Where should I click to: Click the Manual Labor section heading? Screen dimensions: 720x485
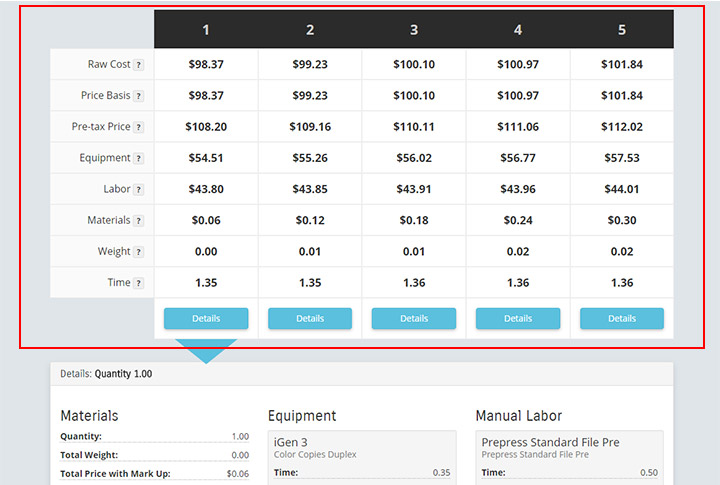(519, 416)
